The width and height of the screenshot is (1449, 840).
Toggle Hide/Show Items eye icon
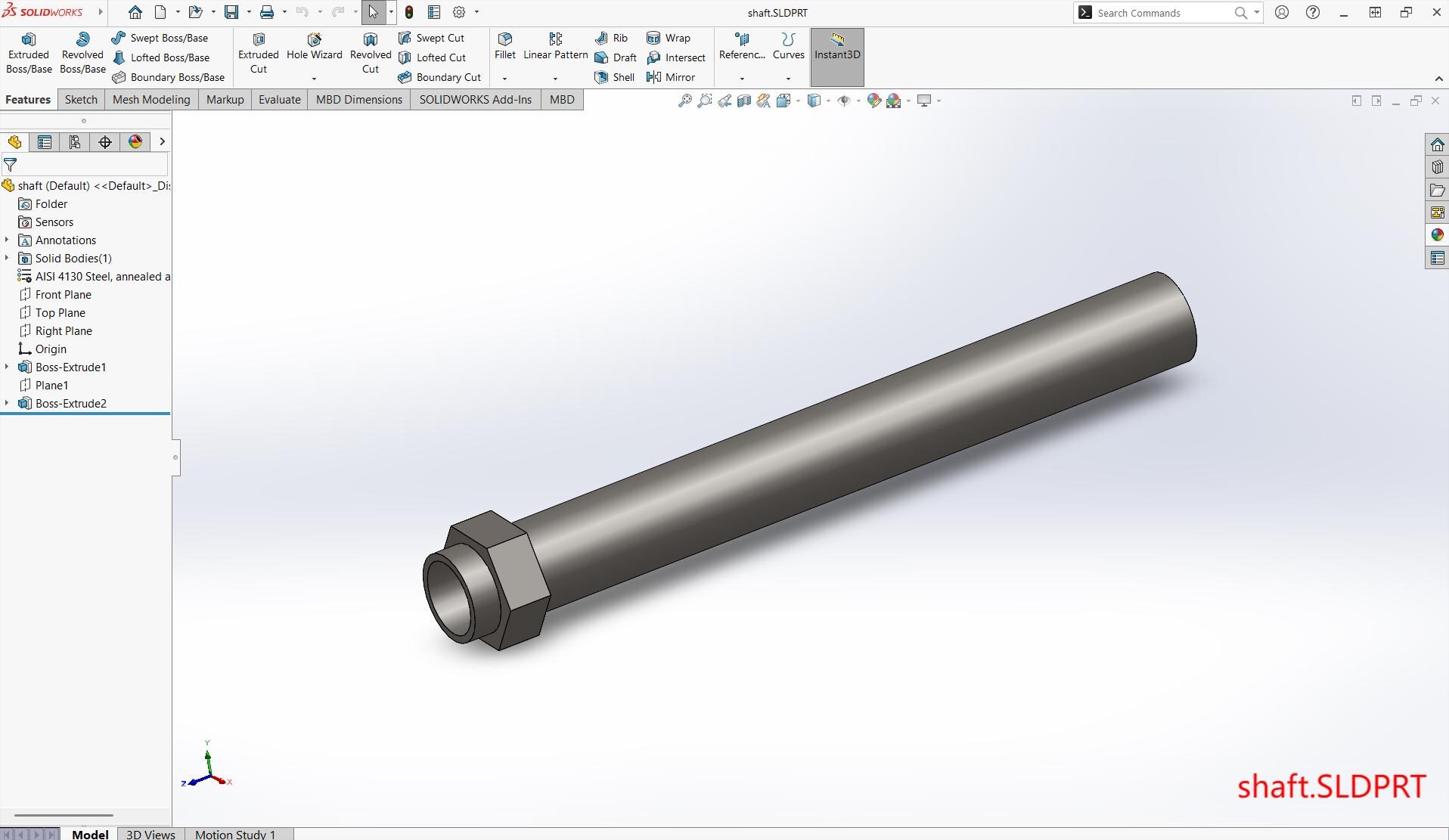[x=846, y=100]
